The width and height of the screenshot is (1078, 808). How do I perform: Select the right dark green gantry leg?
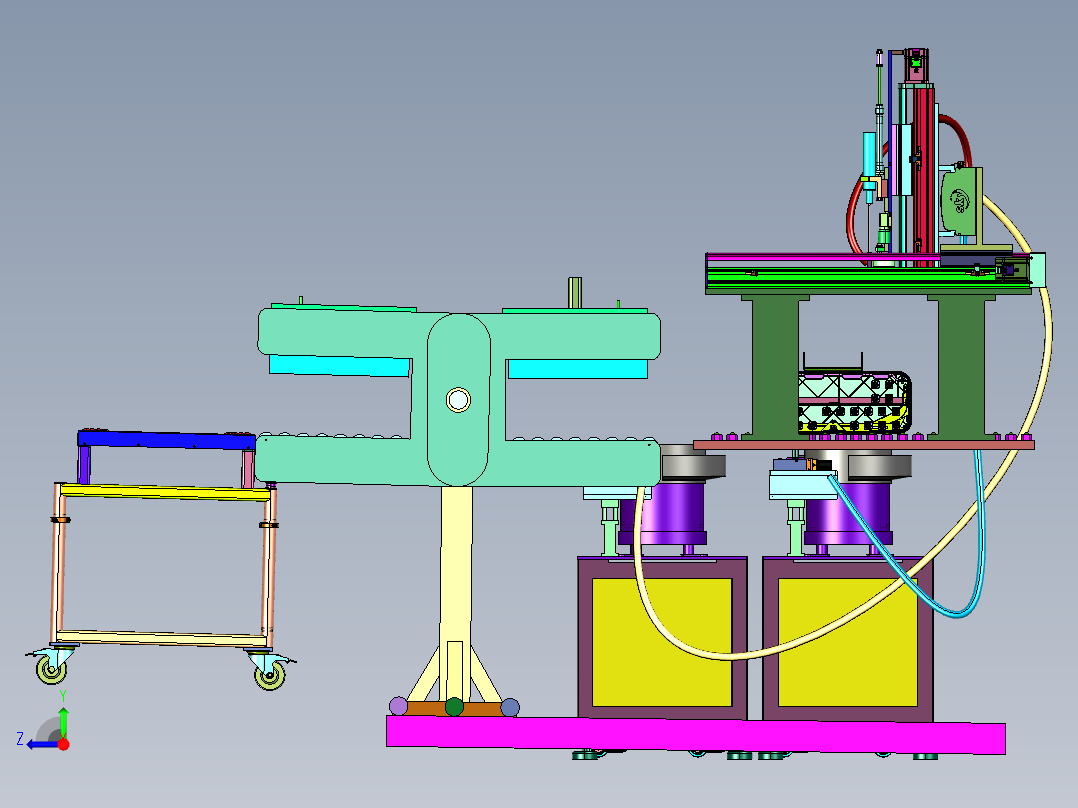tap(961, 367)
